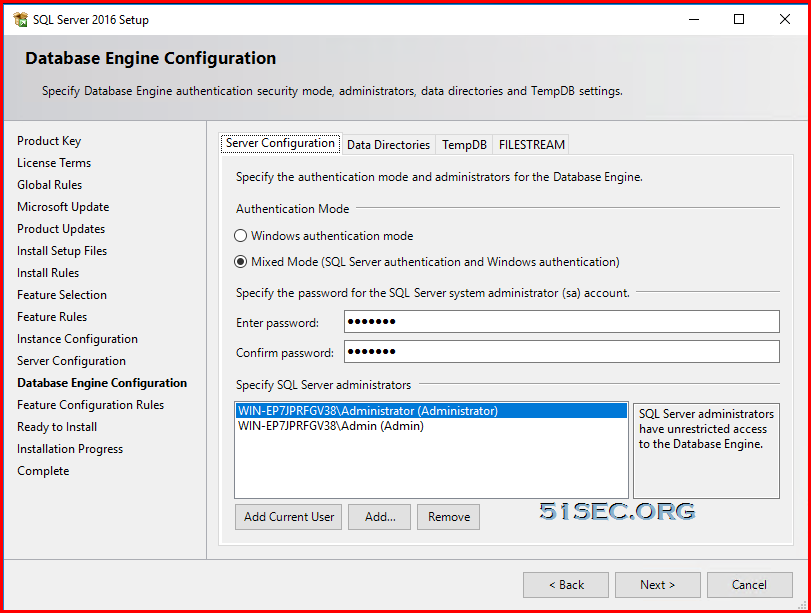Click Product Updates in the steps list
Screen dimensions: 811x613
pyautogui.click(x=61, y=229)
